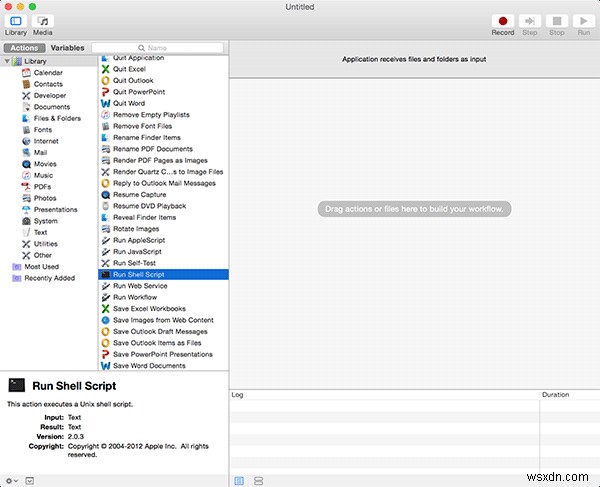Switch to the Actions tab
This screenshot has height=487, width=600.
click(24, 48)
